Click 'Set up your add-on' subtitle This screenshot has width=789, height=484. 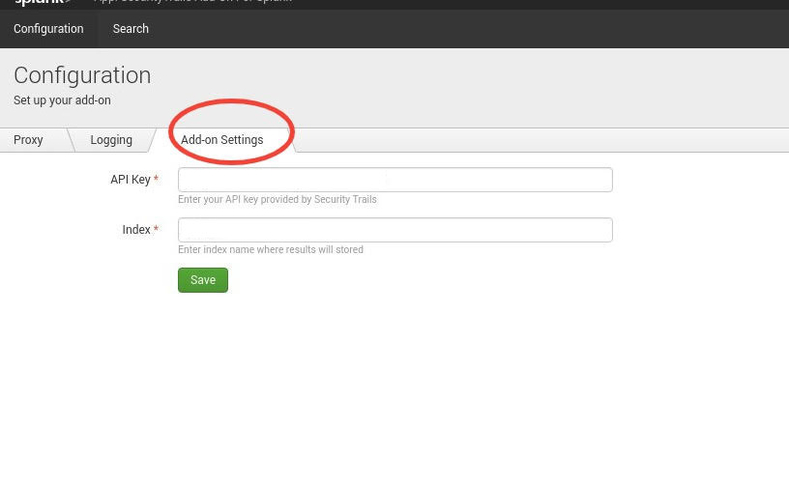[x=62, y=100]
